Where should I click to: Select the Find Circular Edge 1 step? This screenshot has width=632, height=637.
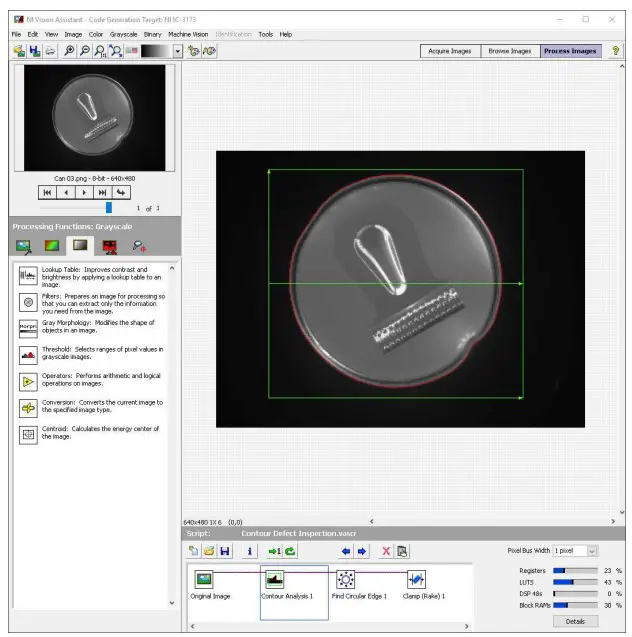346,581
